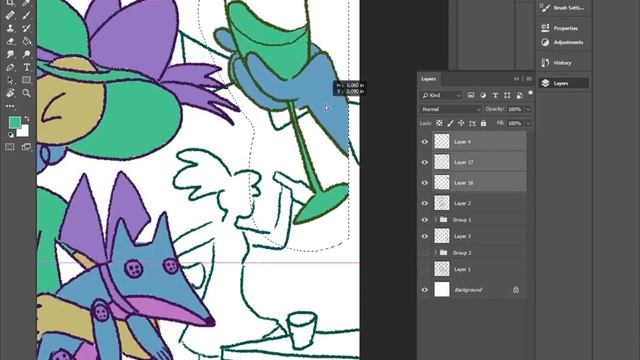Select the Smudge tool
The width and height of the screenshot is (640, 360).
pyautogui.click(x=10, y=54)
